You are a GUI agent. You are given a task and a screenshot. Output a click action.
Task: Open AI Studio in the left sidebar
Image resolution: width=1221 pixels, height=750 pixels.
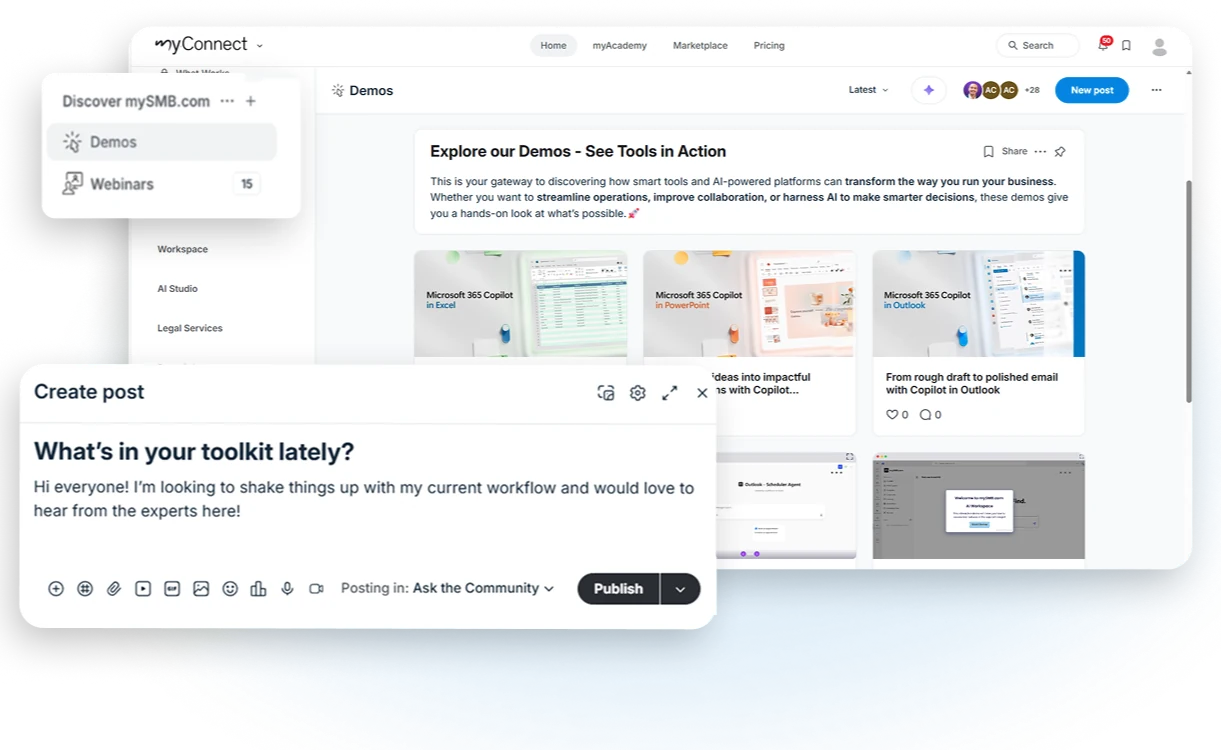(177, 289)
